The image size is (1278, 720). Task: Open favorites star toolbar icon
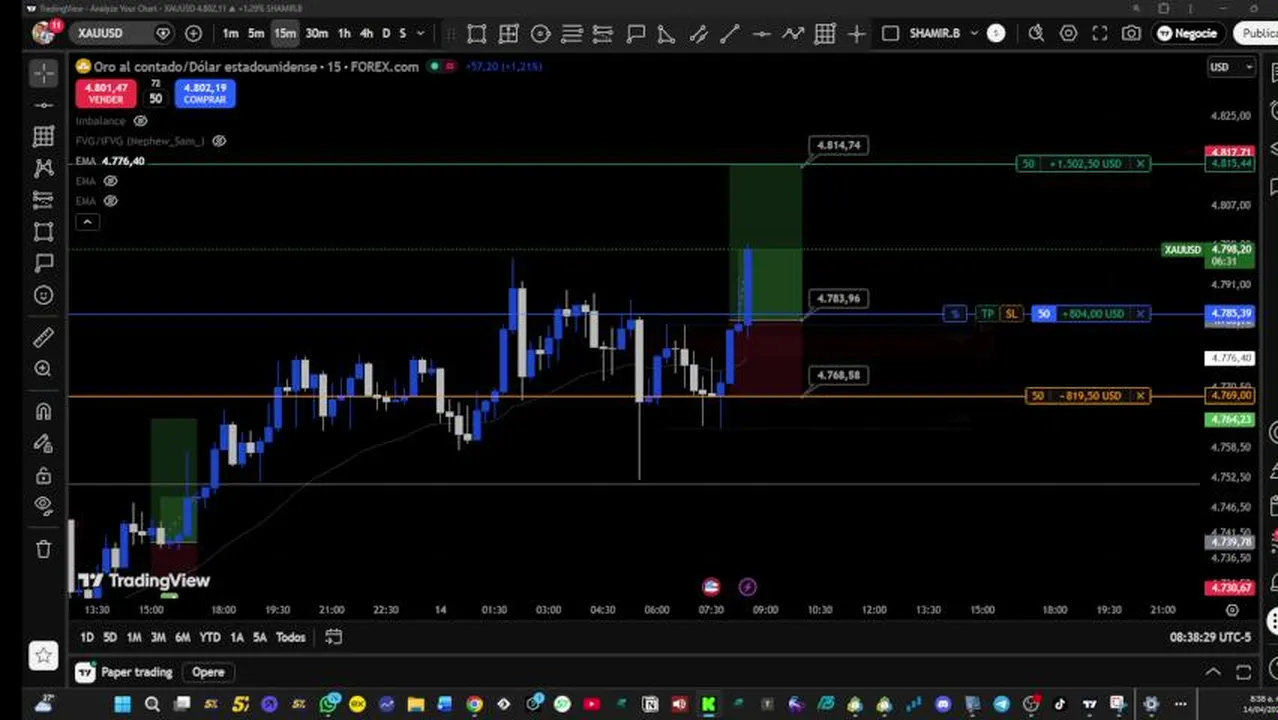[x=43, y=656]
